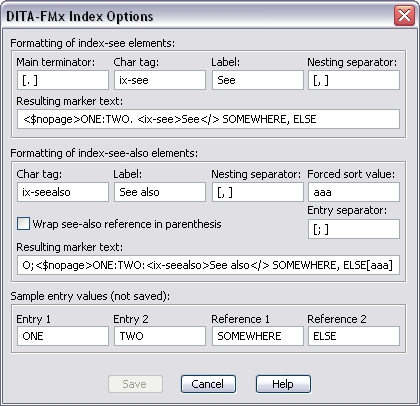
Task: Click the Forced sort value field
Action: [354, 192]
